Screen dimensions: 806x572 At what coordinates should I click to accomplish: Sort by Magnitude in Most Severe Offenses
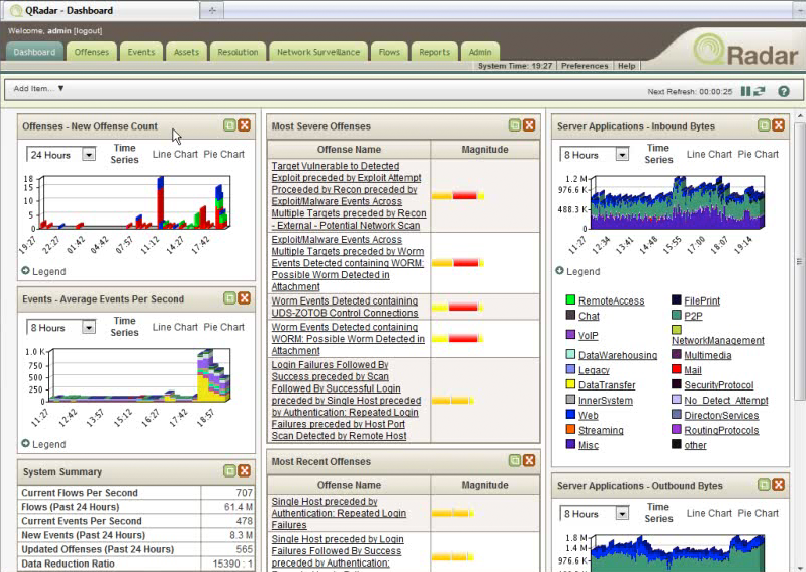click(485, 150)
